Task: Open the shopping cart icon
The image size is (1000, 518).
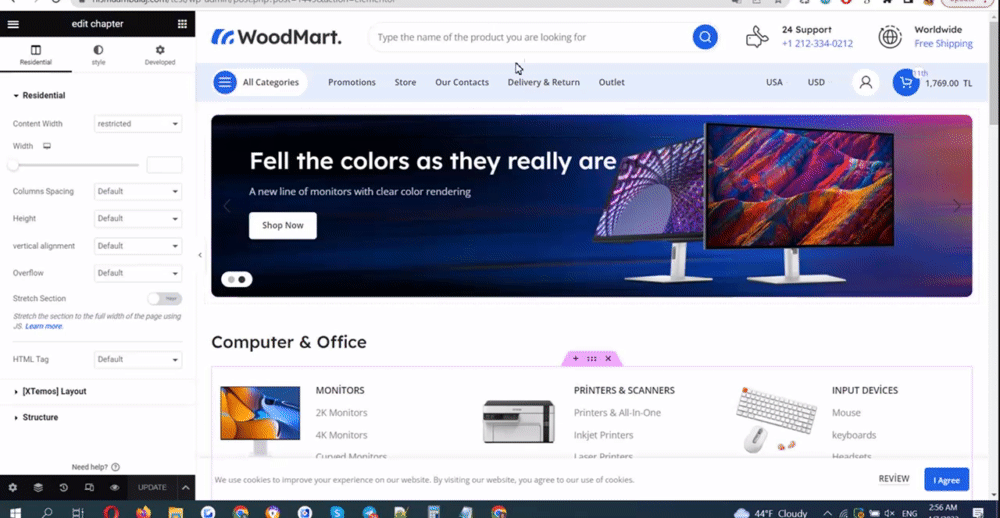Action: pos(905,82)
